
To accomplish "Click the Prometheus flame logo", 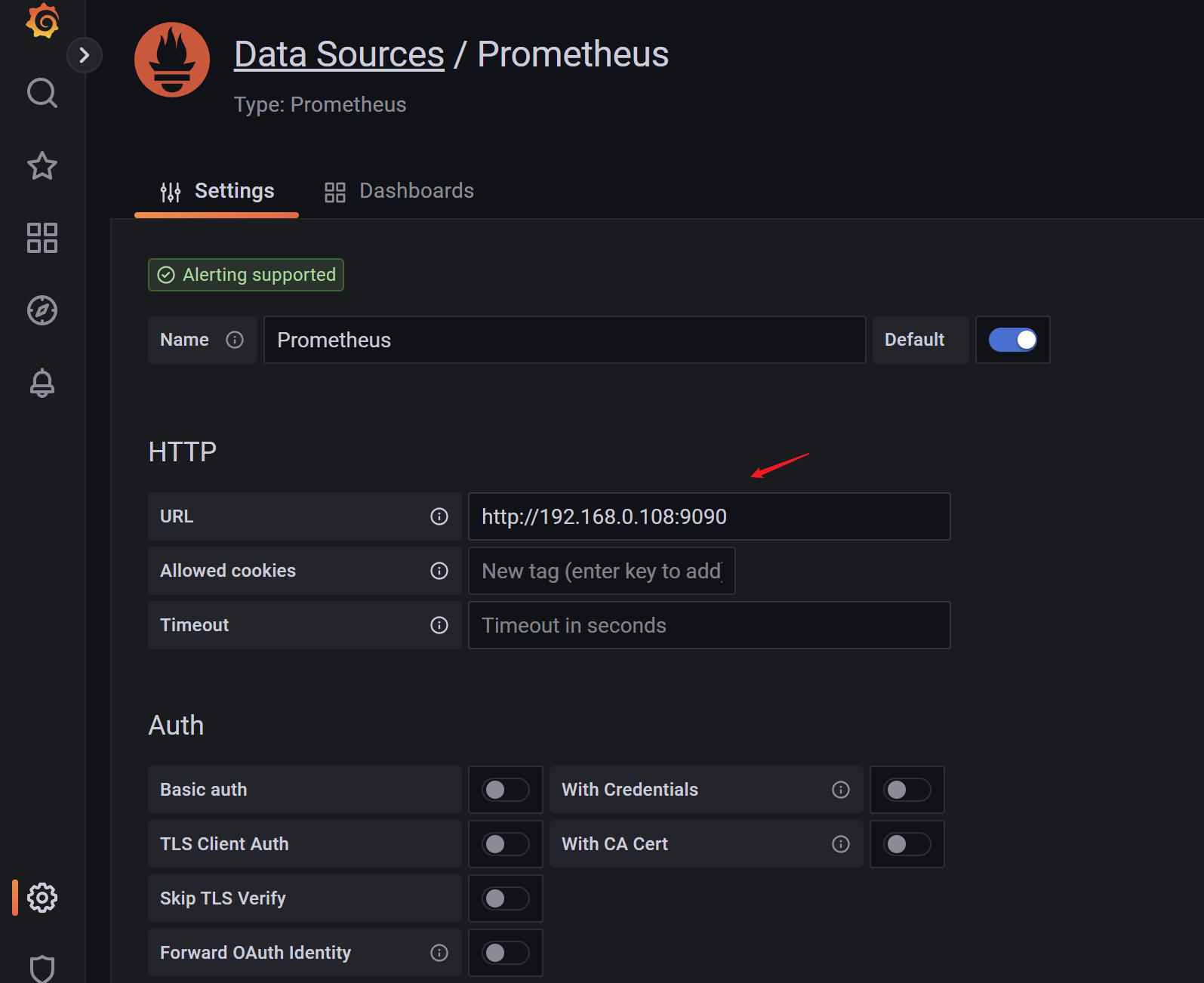I will (x=172, y=60).
